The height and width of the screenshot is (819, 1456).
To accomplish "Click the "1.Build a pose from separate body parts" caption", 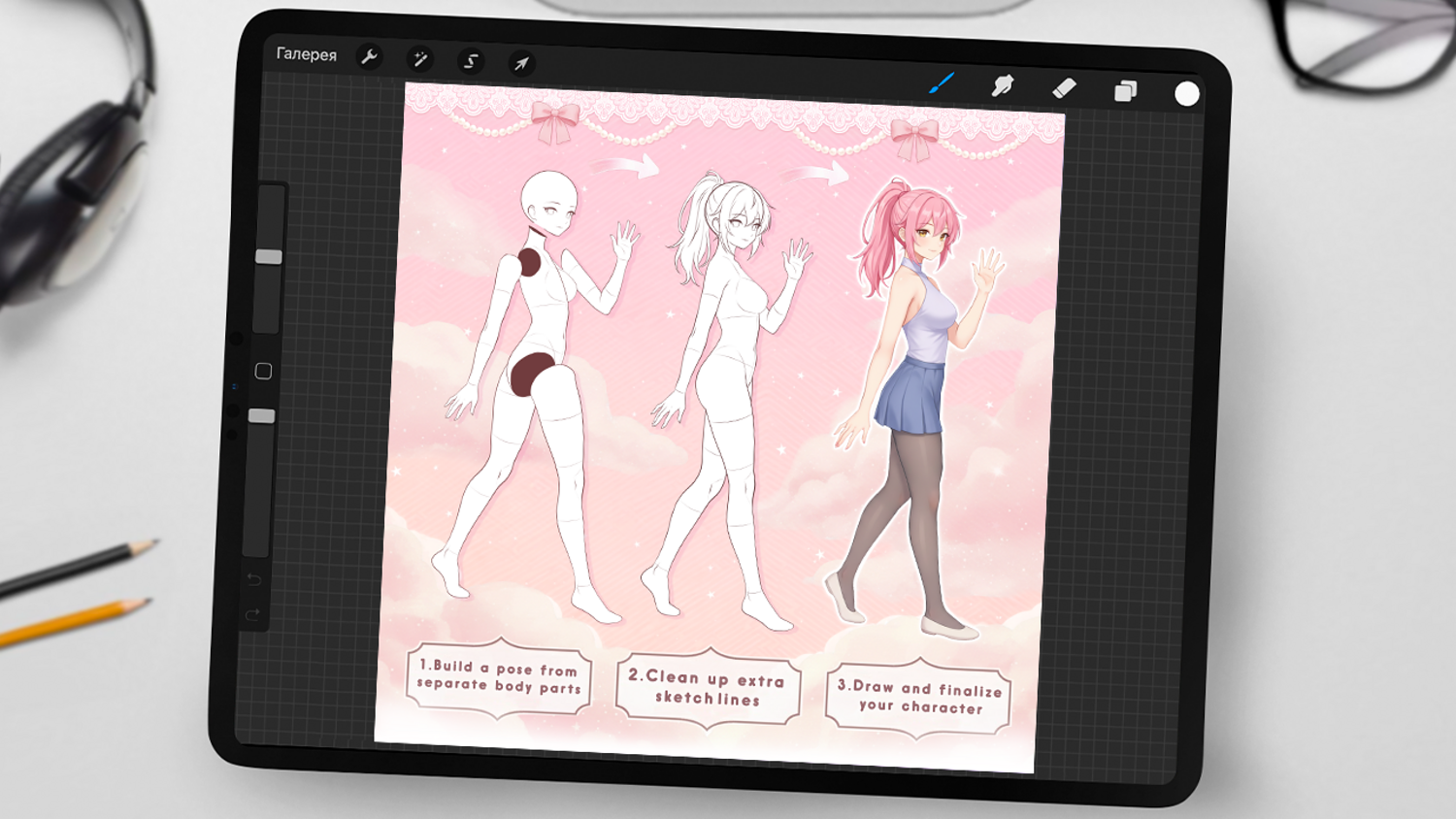I will pos(499,676).
